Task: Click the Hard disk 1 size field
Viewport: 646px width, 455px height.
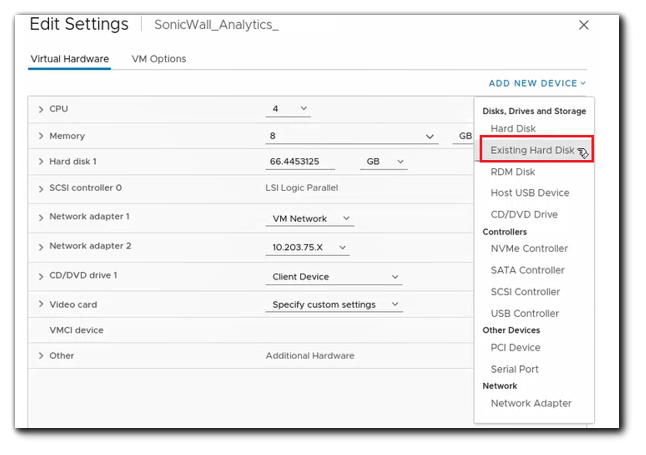Action: click(x=307, y=162)
